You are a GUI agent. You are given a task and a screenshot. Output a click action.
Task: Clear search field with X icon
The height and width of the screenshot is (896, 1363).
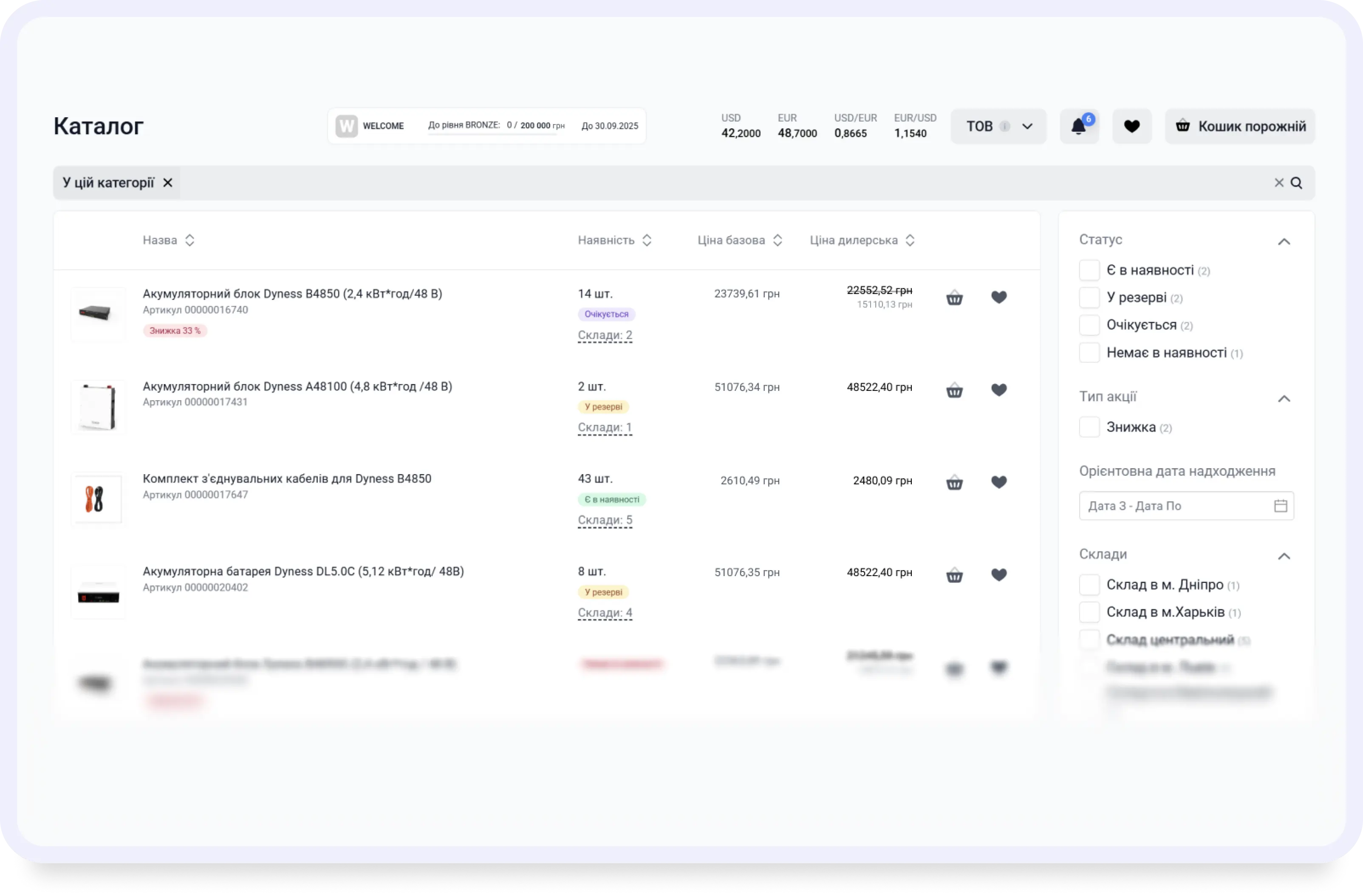(x=1279, y=183)
